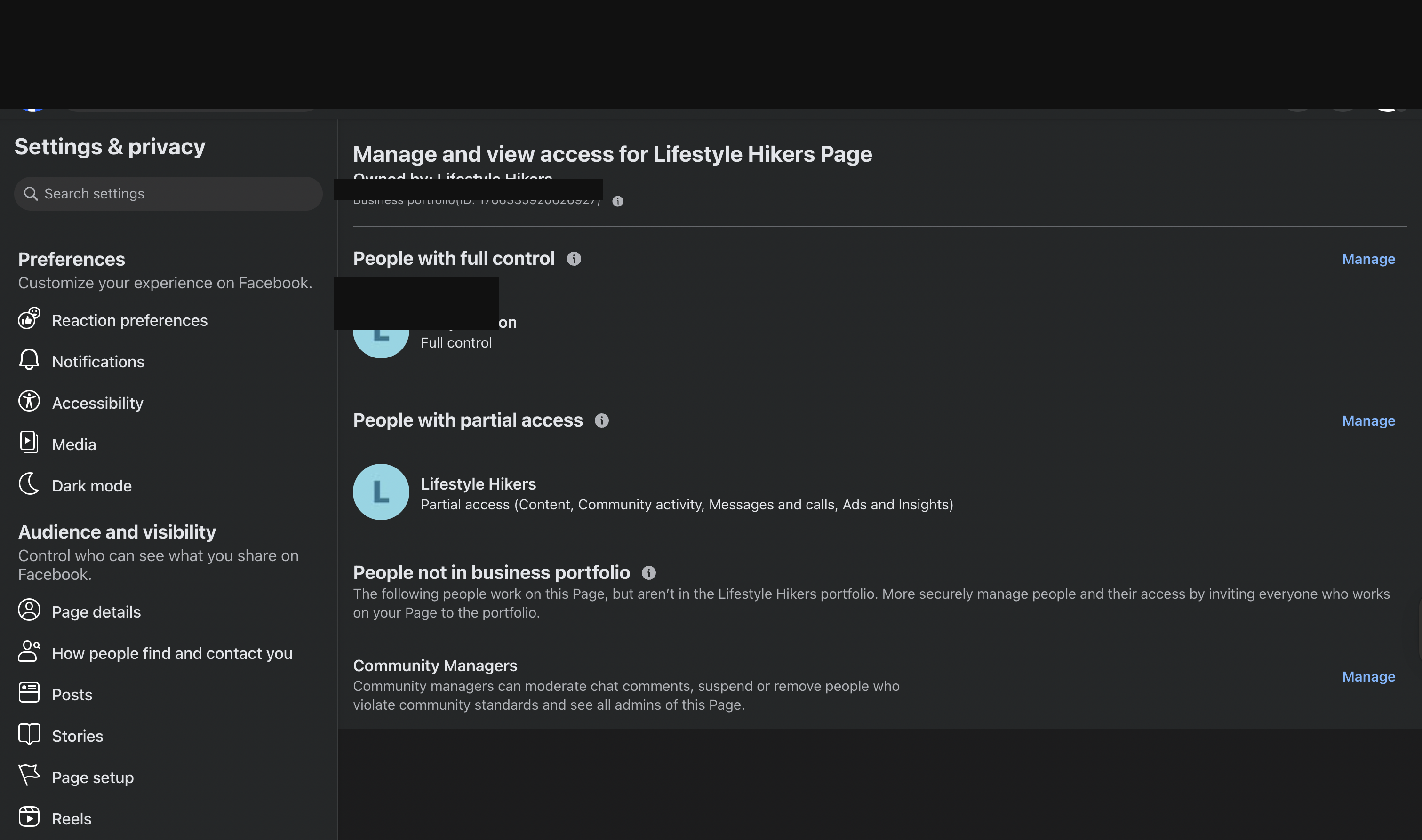Select Posts in the sidebar
Image resolution: width=1422 pixels, height=840 pixels.
72,694
